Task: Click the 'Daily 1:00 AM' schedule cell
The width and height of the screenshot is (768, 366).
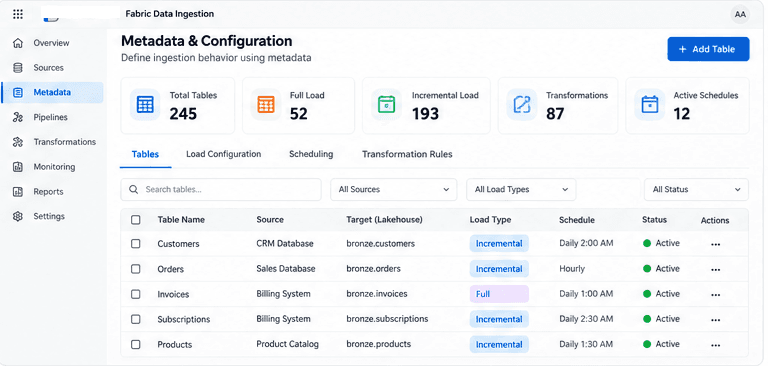Action: click(x=586, y=294)
